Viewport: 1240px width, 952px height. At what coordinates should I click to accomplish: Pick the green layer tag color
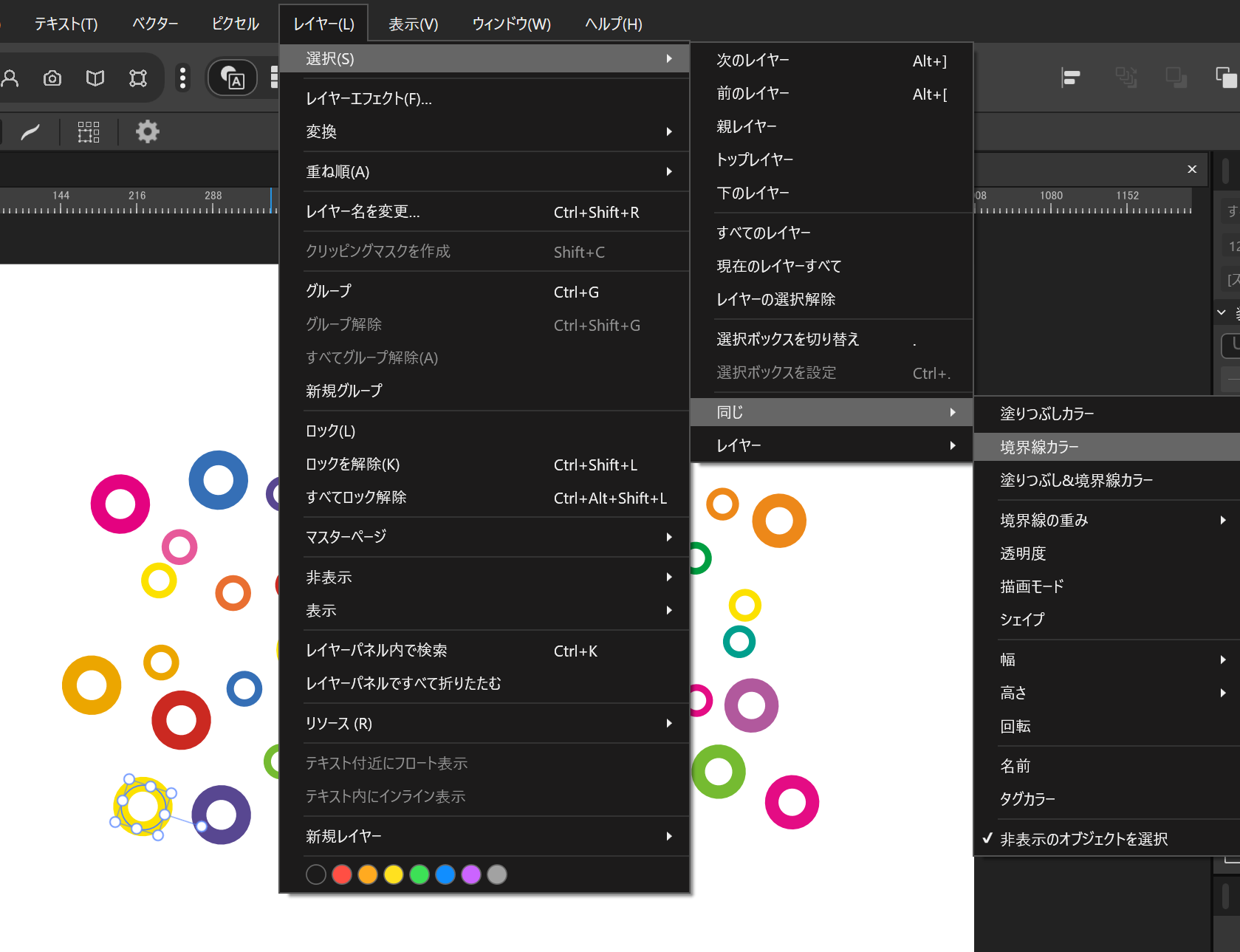click(x=419, y=874)
